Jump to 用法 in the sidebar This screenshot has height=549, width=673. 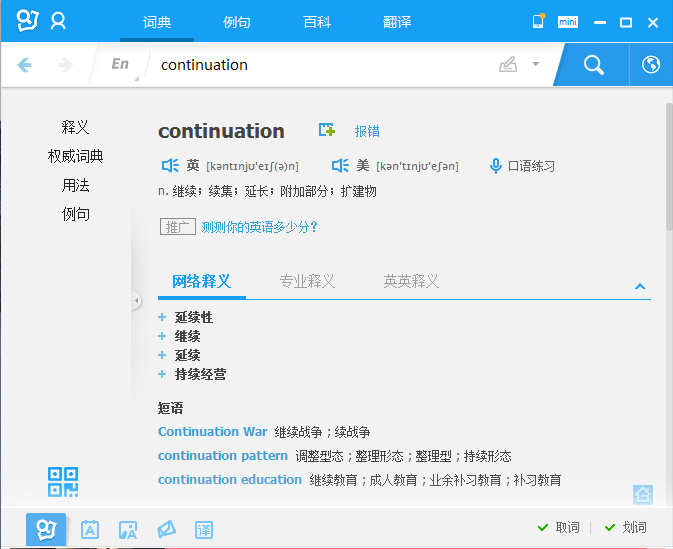[75, 185]
